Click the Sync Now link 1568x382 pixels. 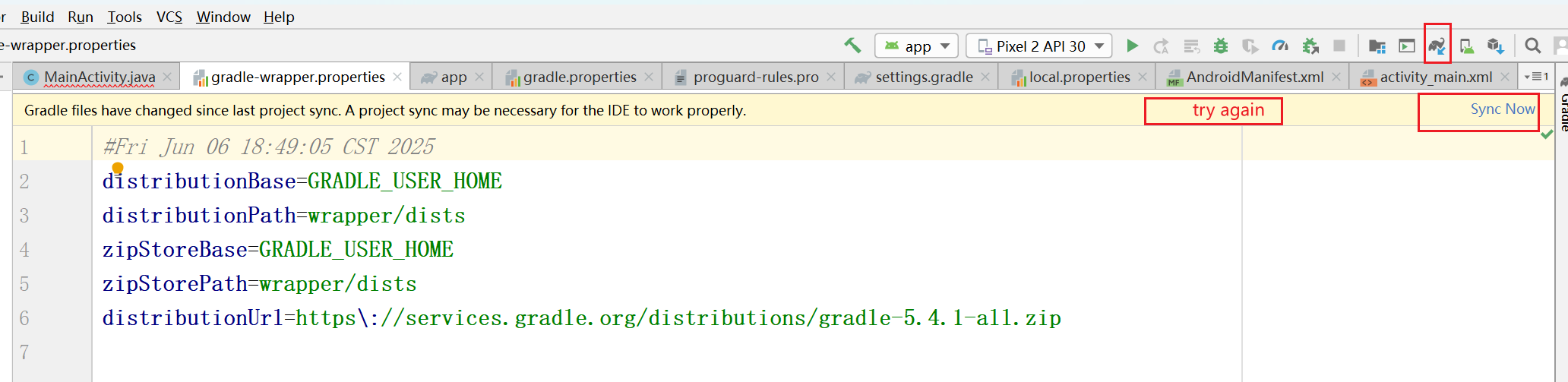point(1503,109)
